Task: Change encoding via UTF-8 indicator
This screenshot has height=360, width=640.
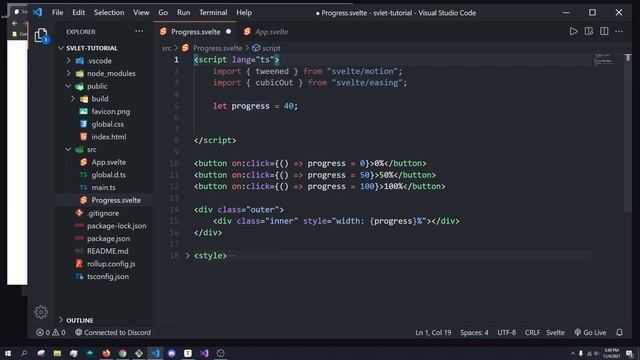Action: coord(506,332)
